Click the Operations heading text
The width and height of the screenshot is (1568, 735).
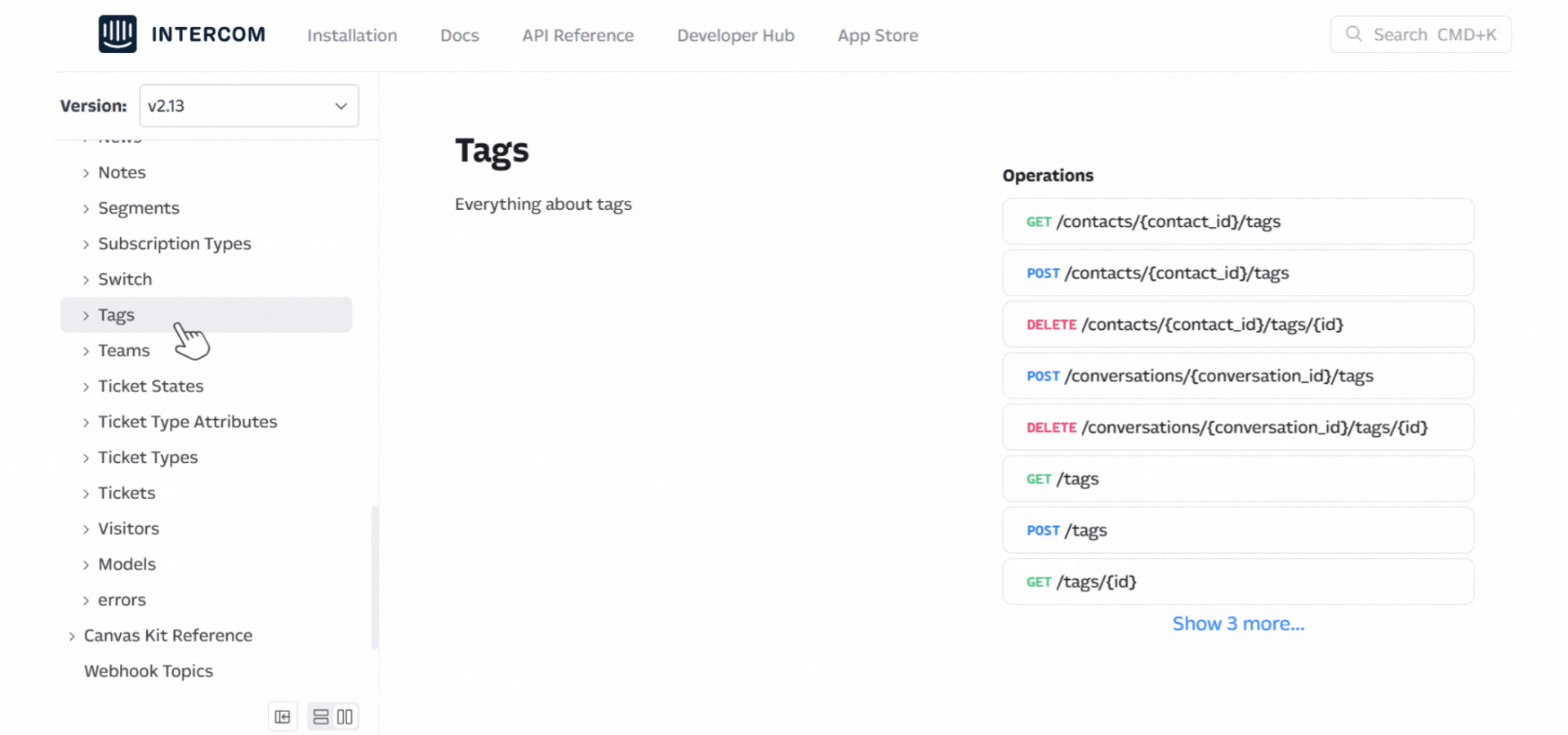click(1048, 176)
